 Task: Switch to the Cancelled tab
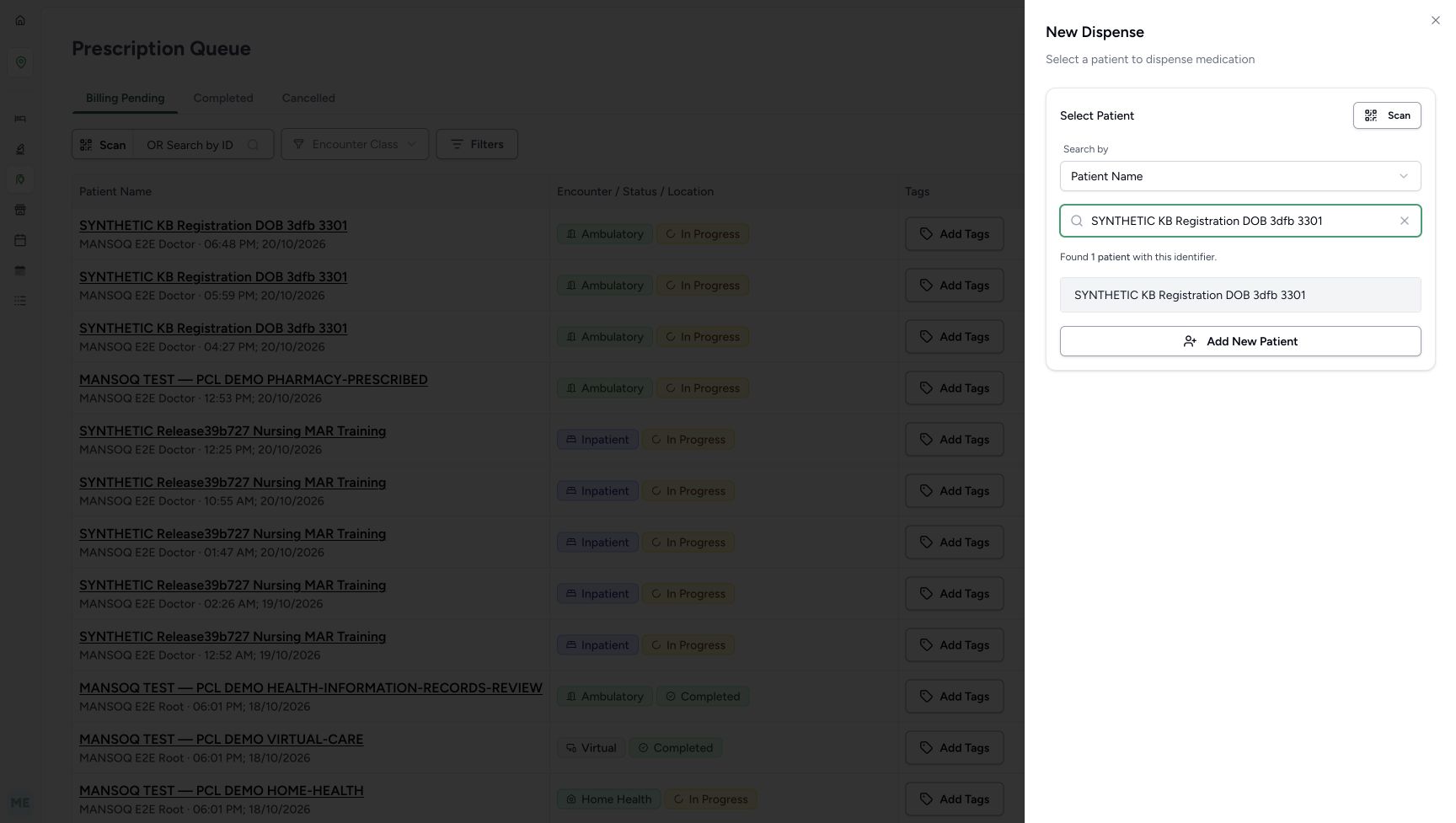point(308,98)
